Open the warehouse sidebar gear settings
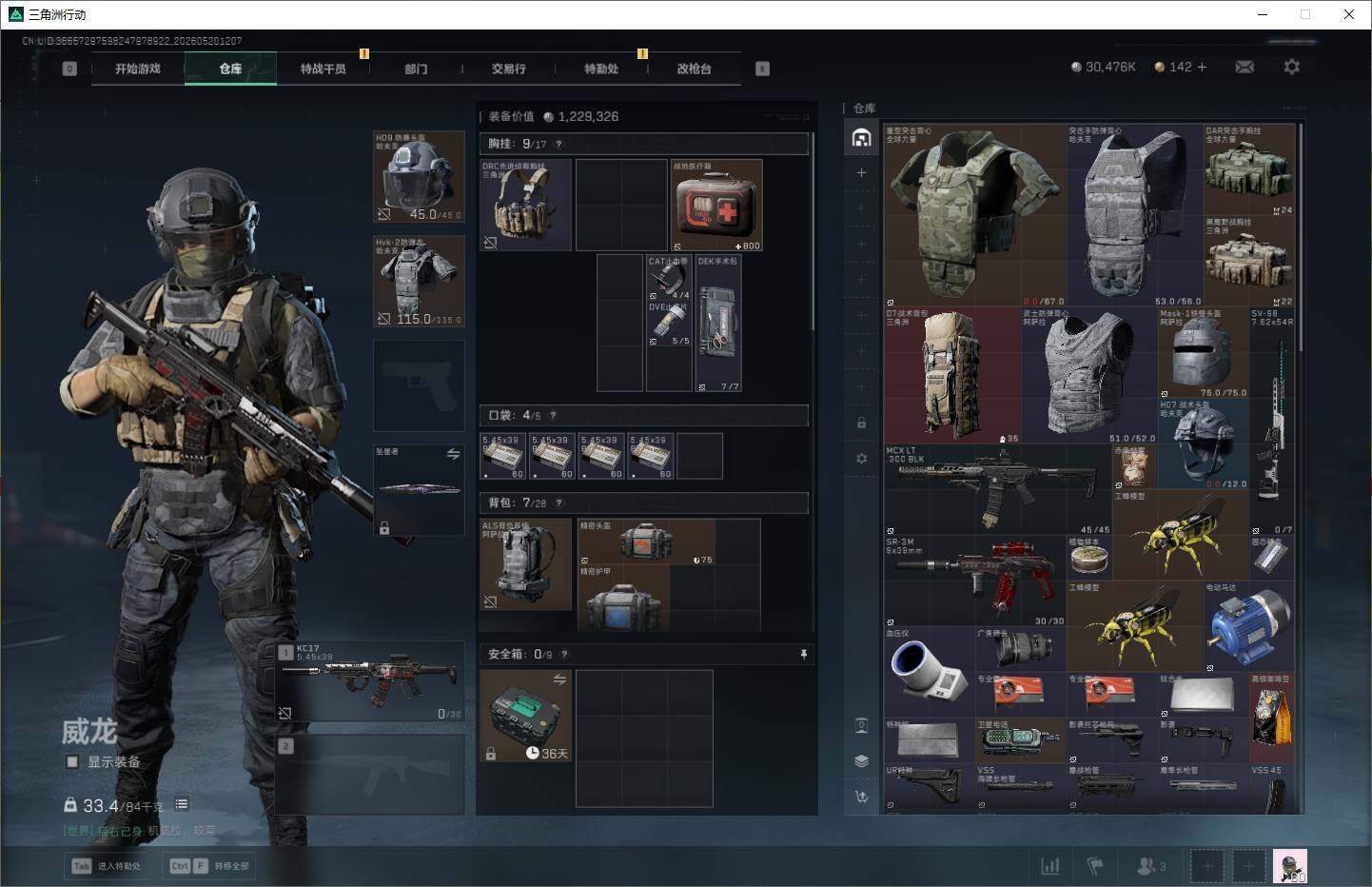The image size is (1372, 887). click(861, 458)
